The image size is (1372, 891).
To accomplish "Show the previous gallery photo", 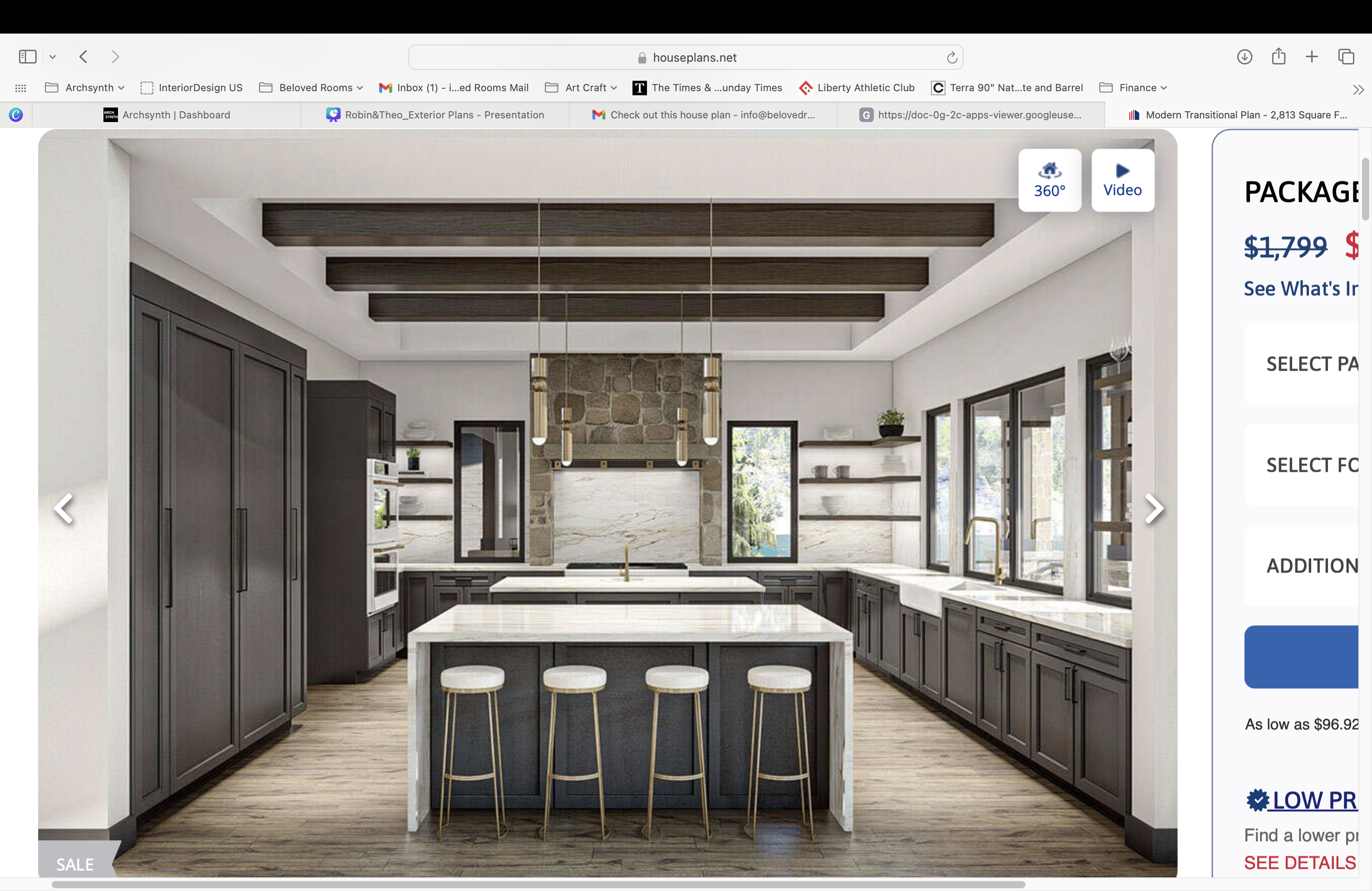I will [64, 508].
